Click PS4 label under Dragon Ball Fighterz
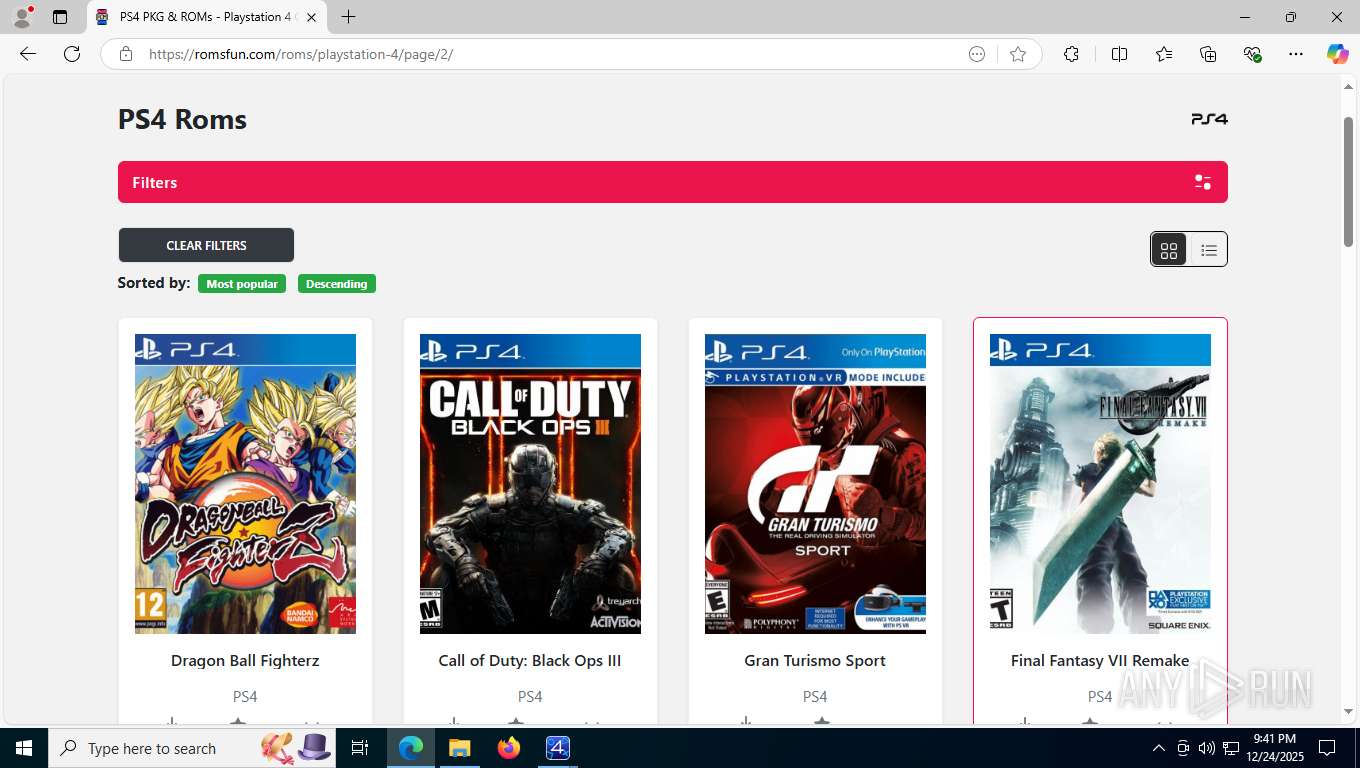Viewport: 1360px width, 768px height. [x=245, y=697]
